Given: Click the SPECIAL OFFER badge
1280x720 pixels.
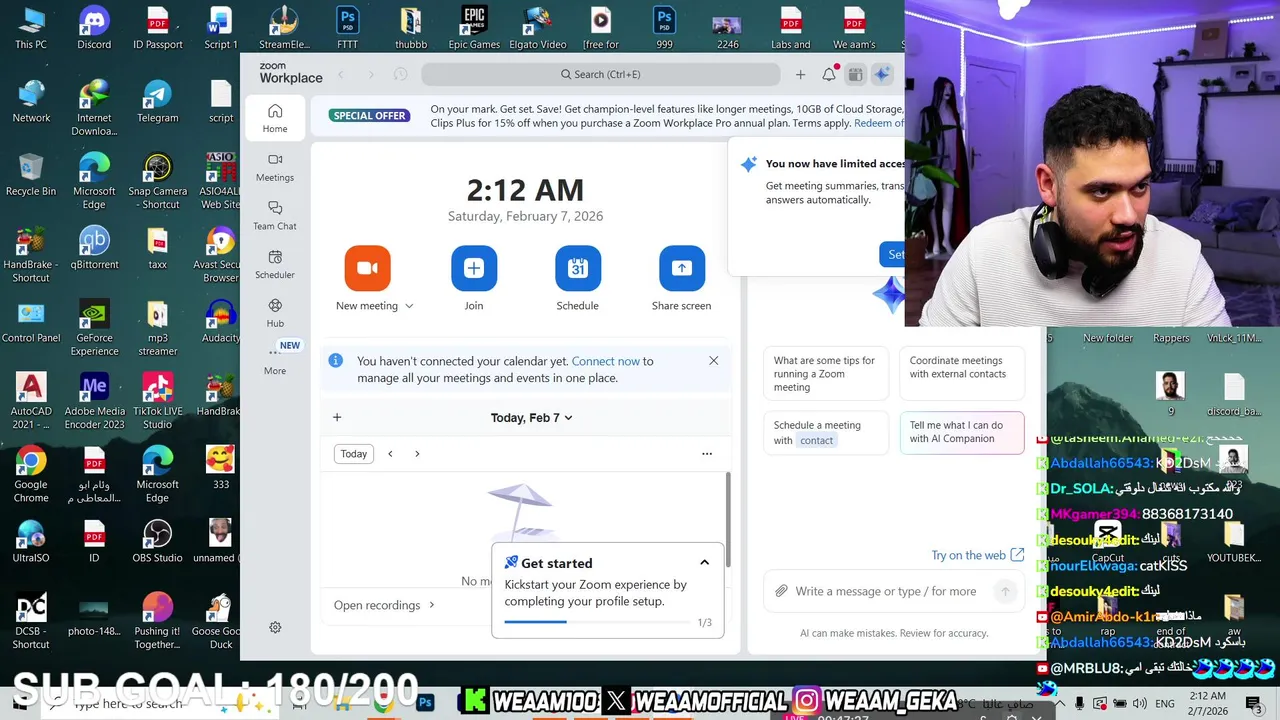Looking at the screenshot, I should tap(369, 116).
